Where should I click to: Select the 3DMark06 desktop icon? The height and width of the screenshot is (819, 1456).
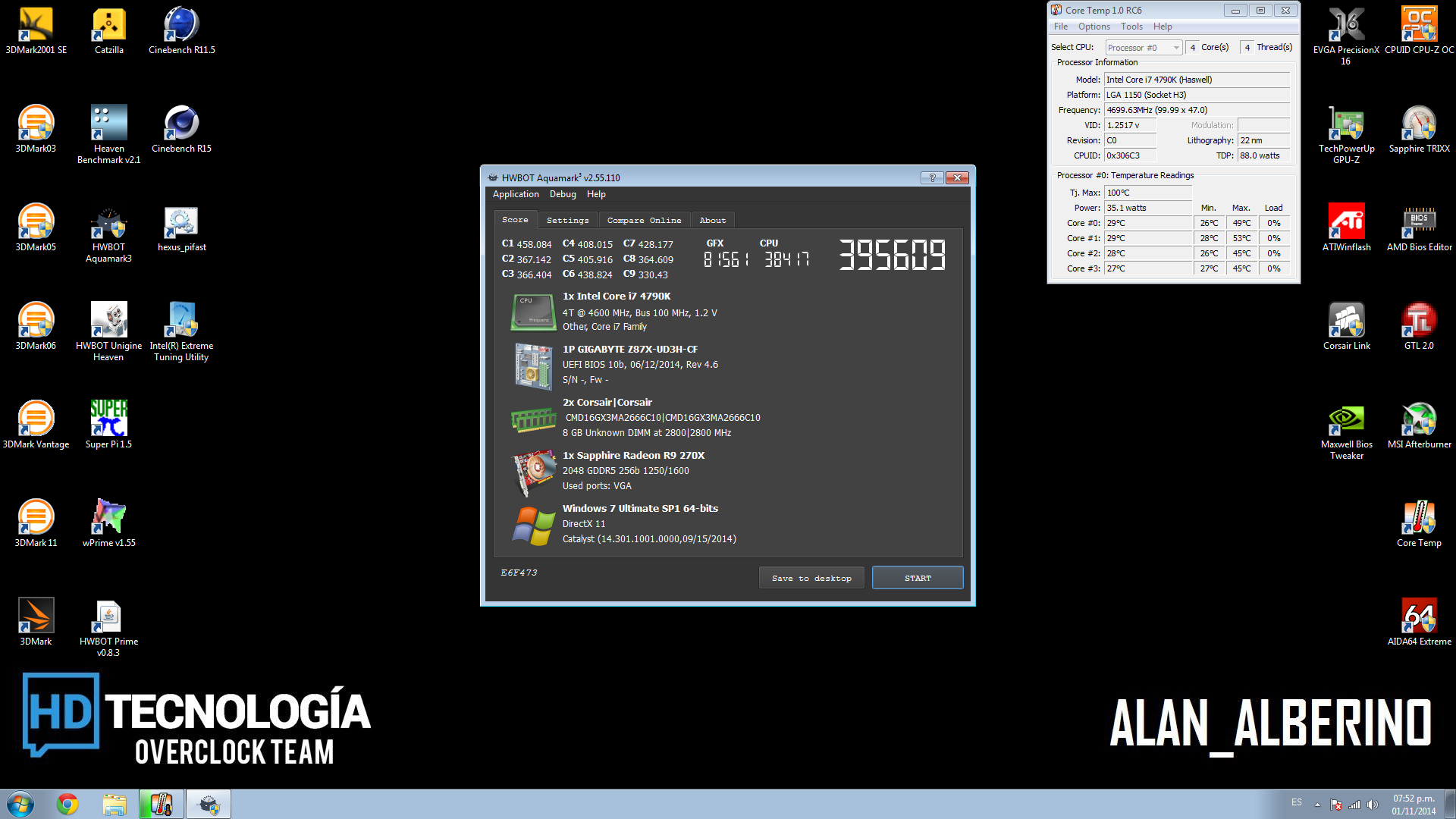(36, 326)
